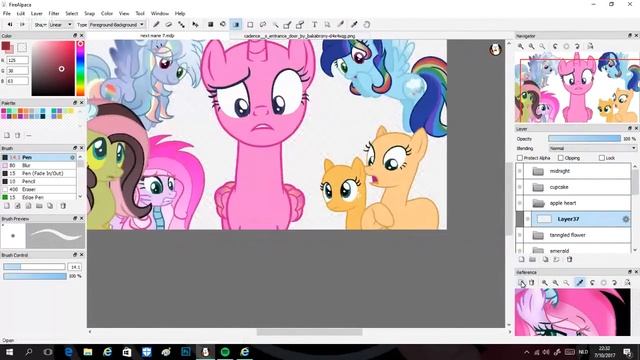640x360 pixels.
Task: Add a new layer folder
Action: tap(533, 259)
